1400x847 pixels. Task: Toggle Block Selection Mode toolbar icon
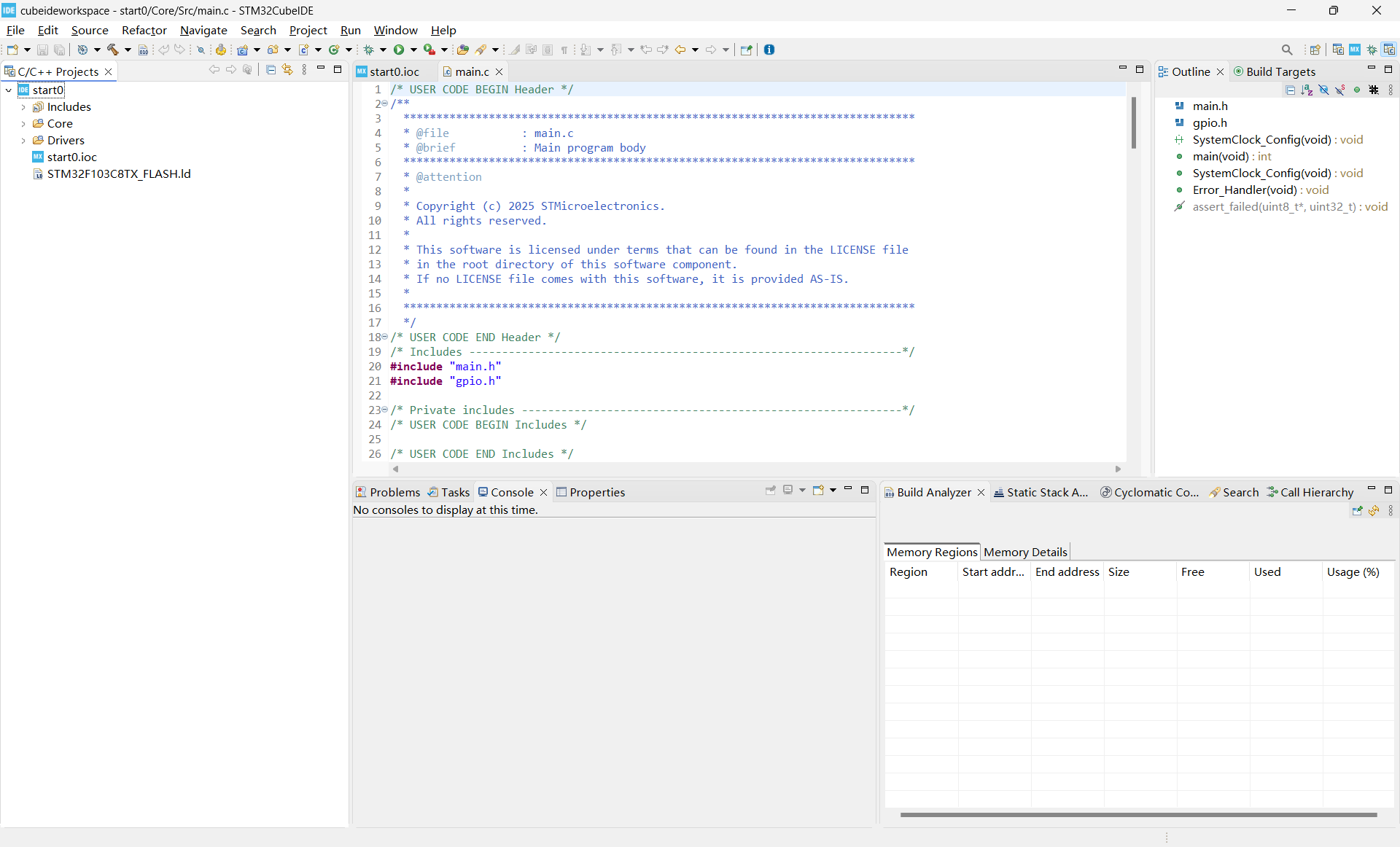coord(548,50)
